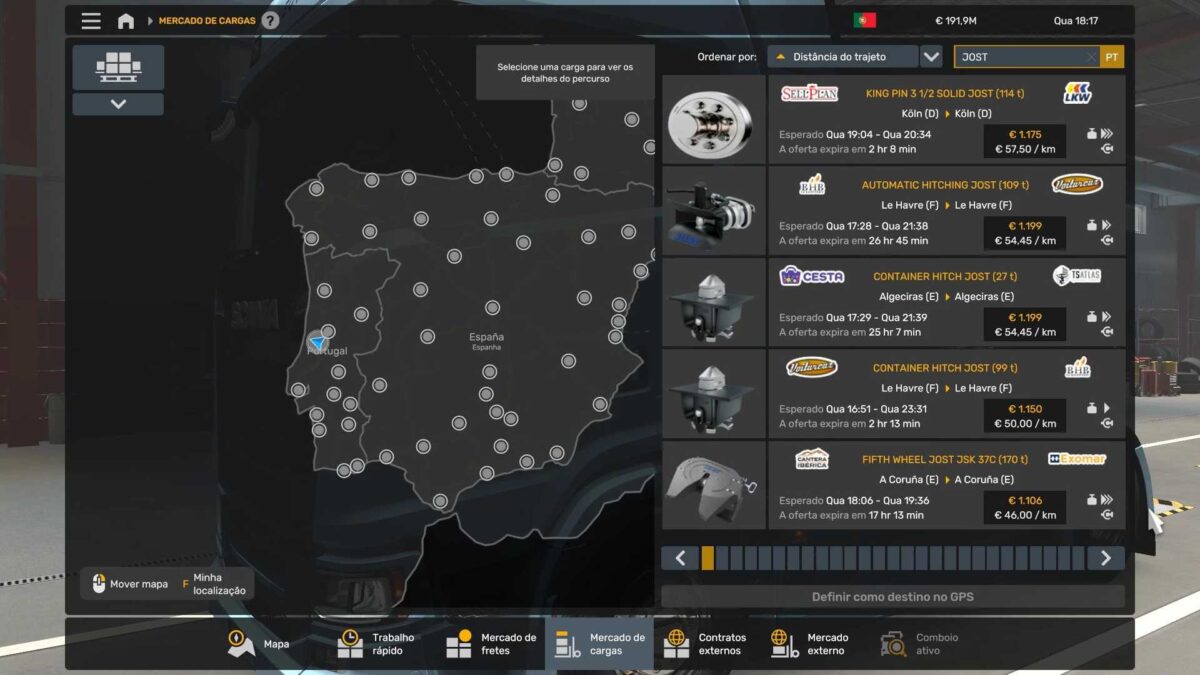This screenshot has width=1200, height=675.
Task: Toggle sort direction on Distância do trajeto
Action: [781, 57]
